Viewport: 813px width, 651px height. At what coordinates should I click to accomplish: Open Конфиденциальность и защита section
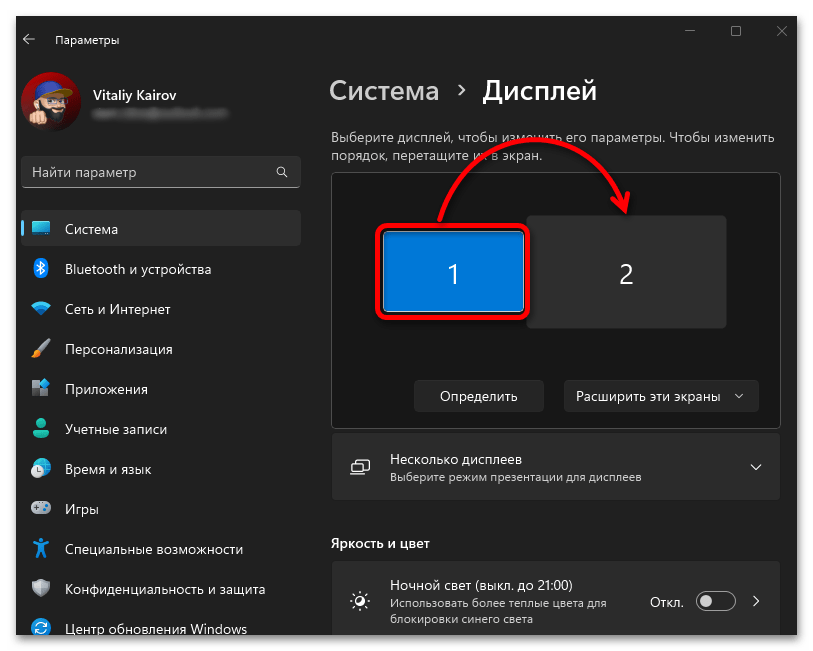pyautogui.click(x=40, y=589)
